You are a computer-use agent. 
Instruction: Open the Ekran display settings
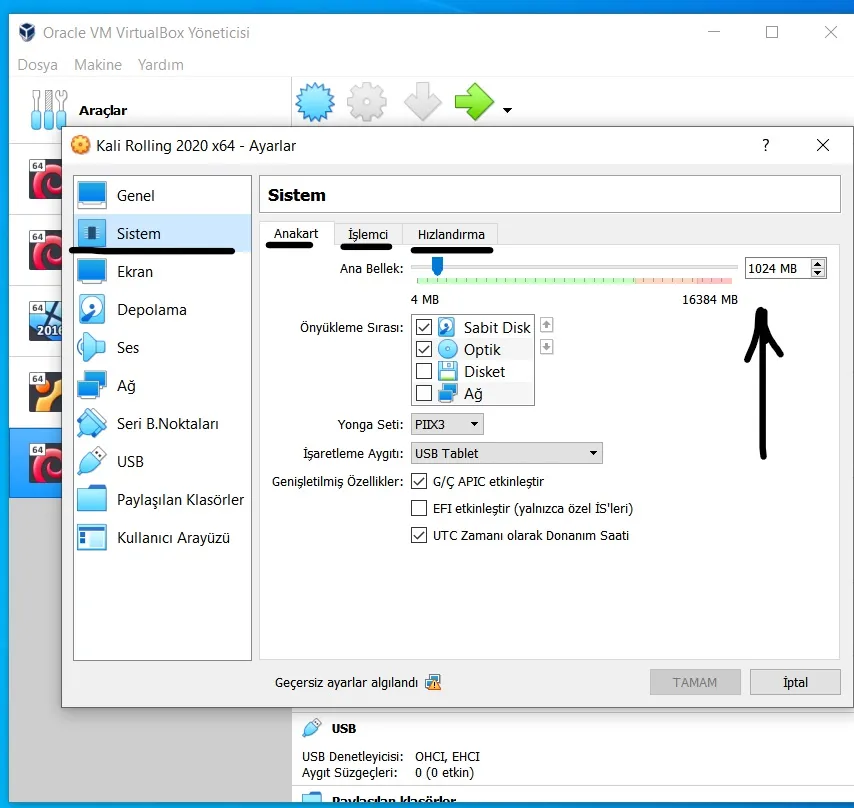click(162, 272)
